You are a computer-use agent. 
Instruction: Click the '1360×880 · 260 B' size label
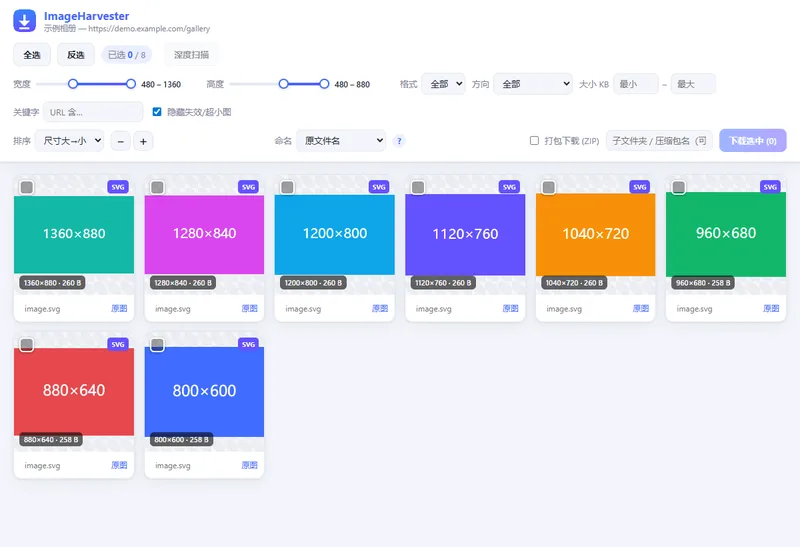(53, 282)
